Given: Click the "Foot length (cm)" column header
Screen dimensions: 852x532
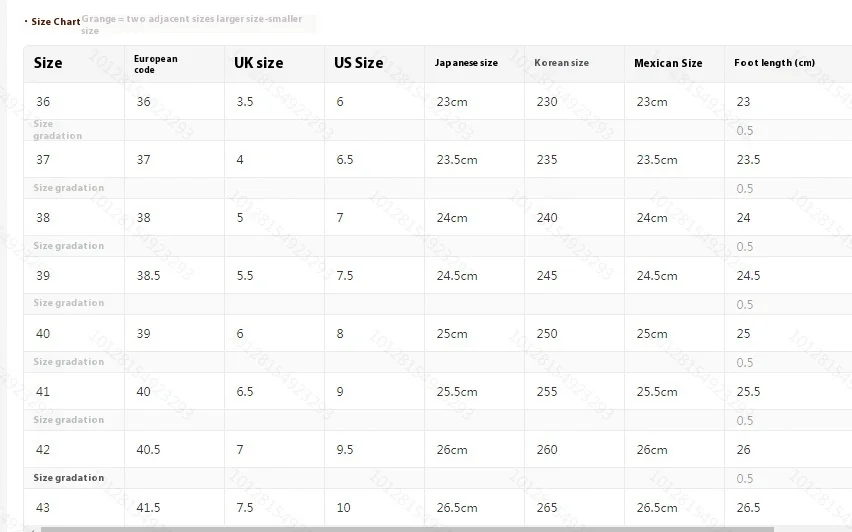Looking at the screenshot, I should click(774, 63).
